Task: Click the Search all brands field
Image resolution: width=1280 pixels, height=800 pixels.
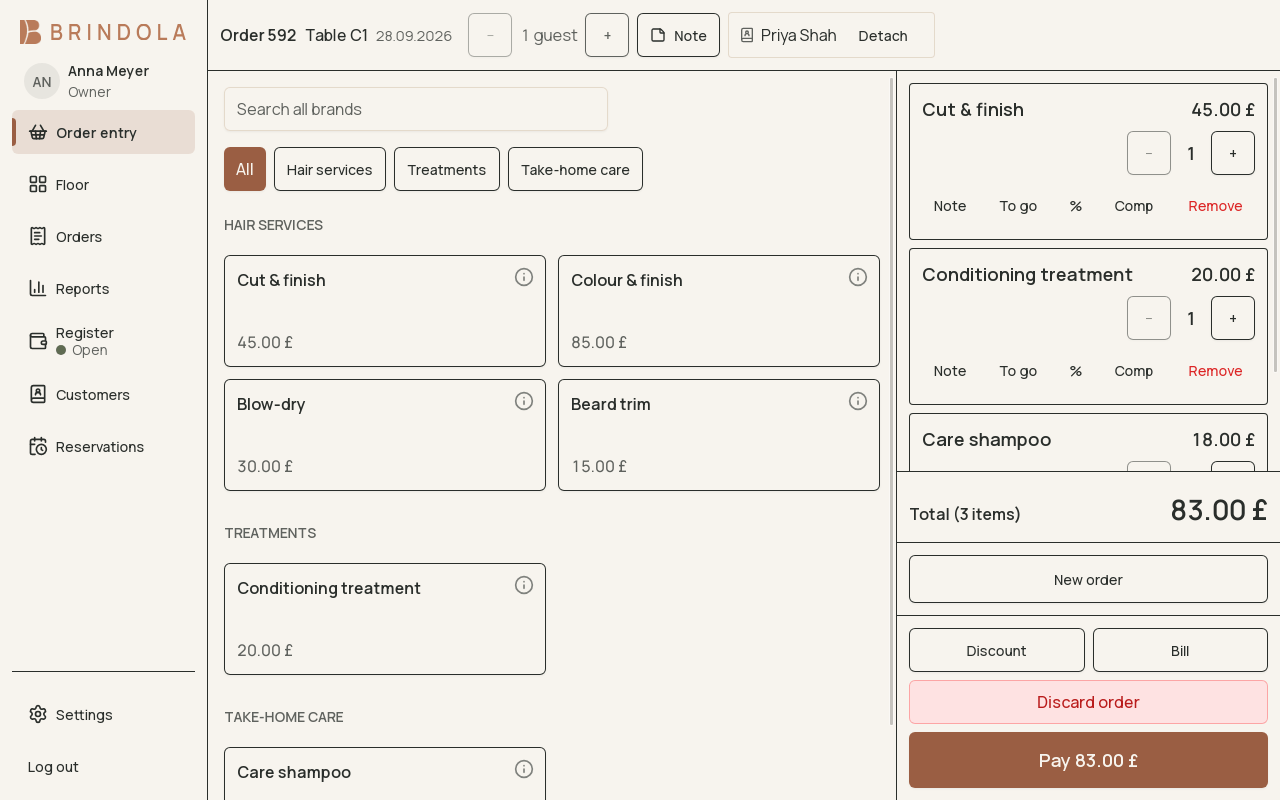Action: (416, 109)
